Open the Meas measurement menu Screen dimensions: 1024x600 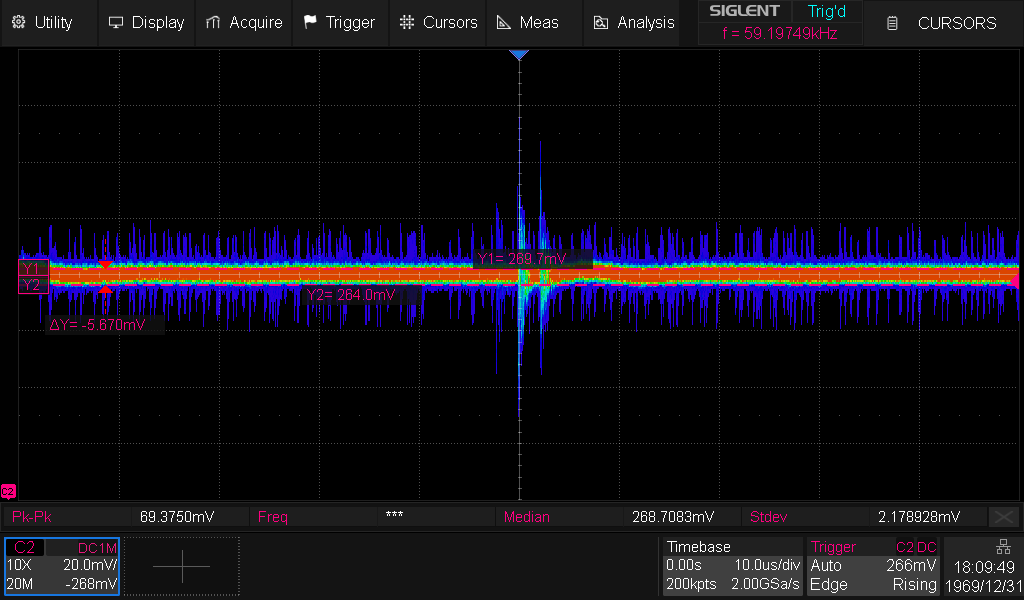pyautogui.click(x=527, y=22)
